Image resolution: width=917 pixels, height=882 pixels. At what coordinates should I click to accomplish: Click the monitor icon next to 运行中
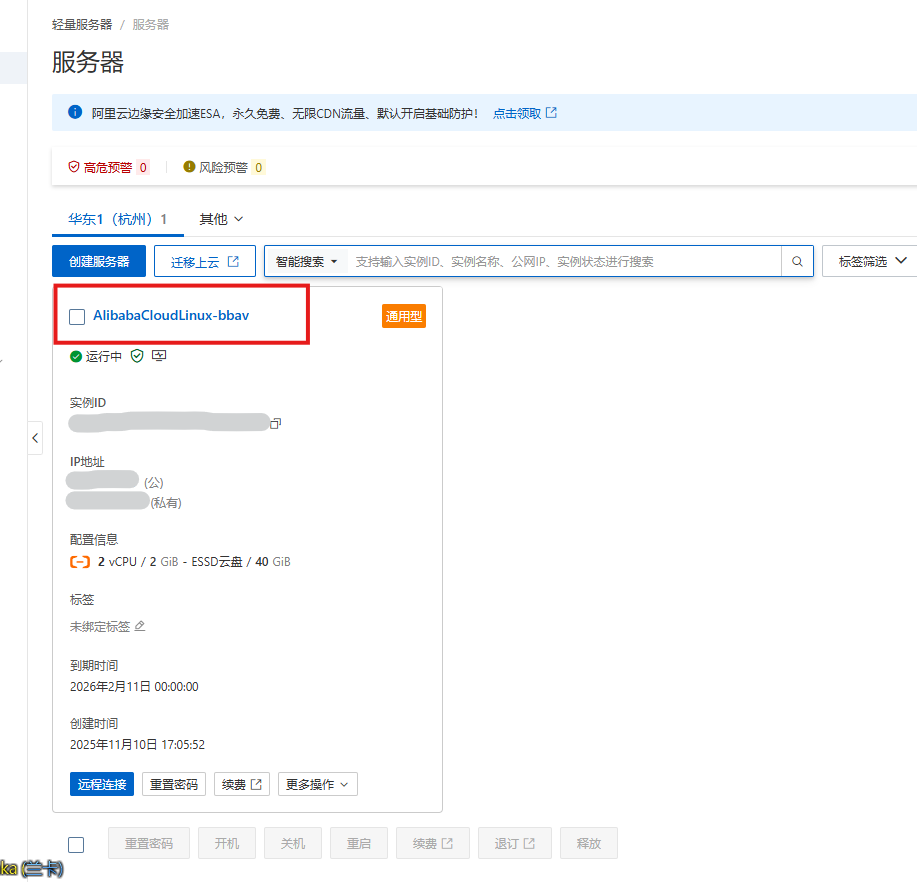click(x=159, y=356)
